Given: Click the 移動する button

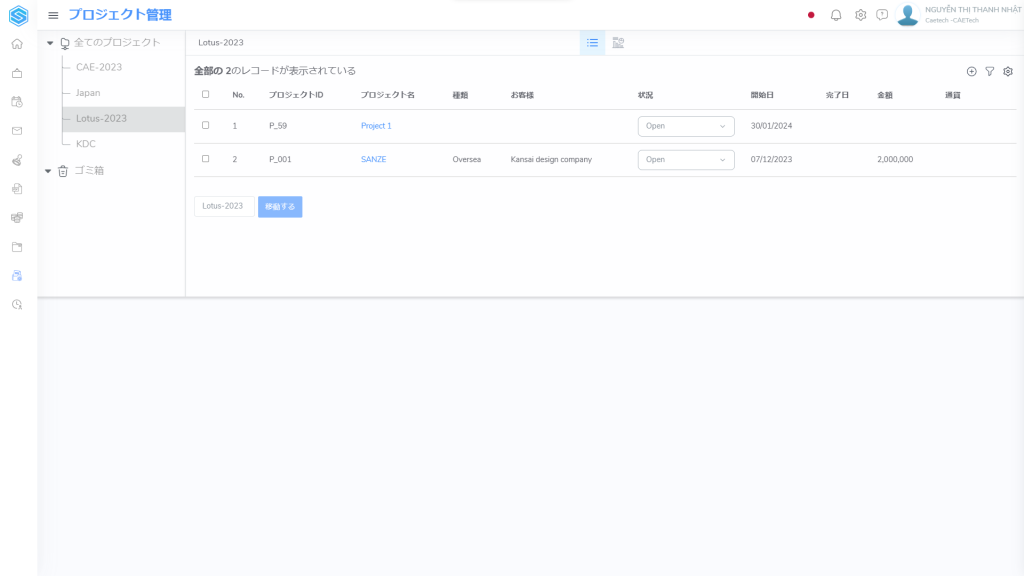Looking at the screenshot, I should click(x=280, y=206).
